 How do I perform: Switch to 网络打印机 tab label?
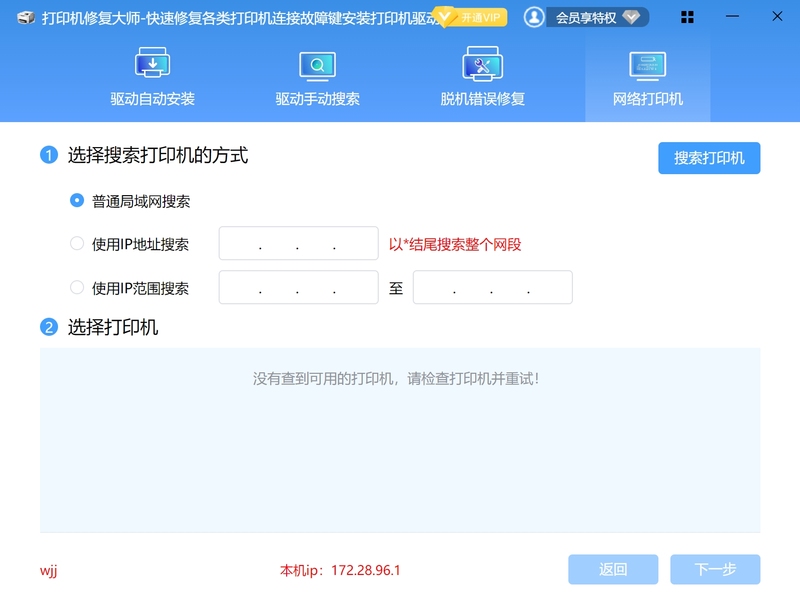pos(647,99)
